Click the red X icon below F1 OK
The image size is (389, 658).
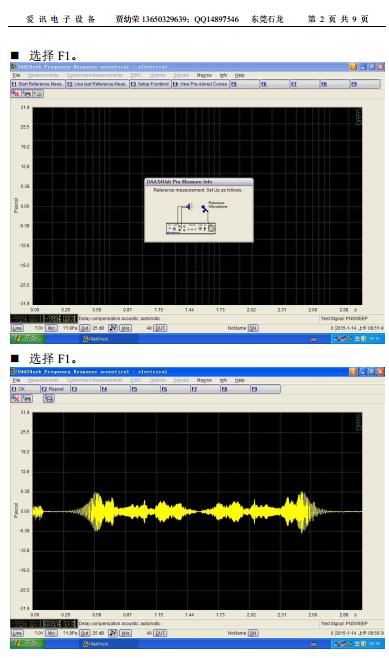point(16,398)
